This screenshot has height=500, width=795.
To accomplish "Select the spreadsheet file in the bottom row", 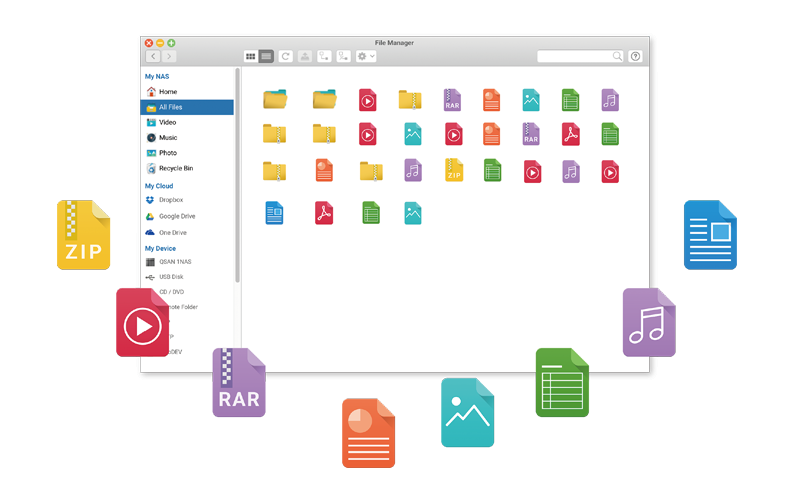I will [371, 213].
